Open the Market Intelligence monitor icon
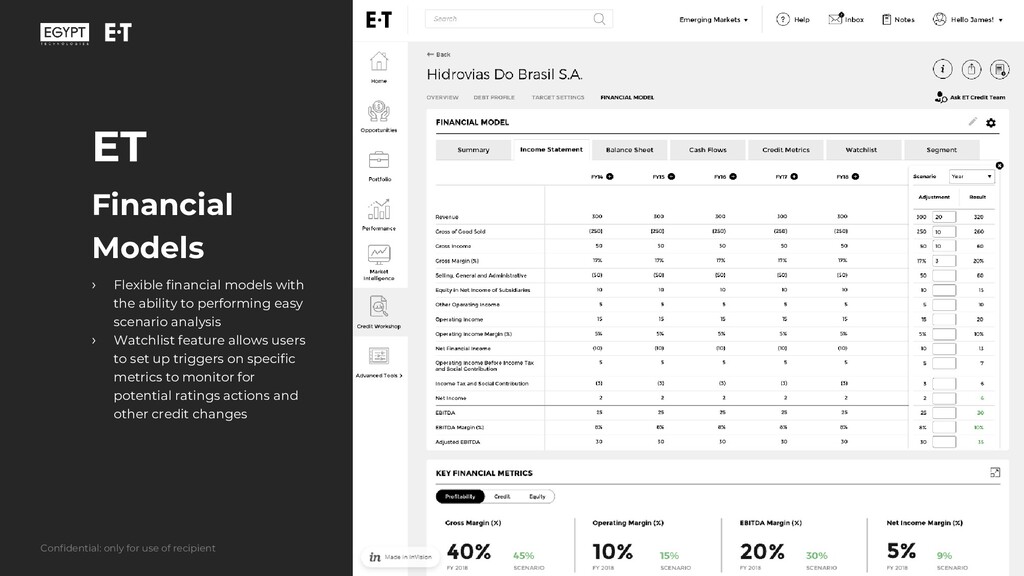 (379, 255)
